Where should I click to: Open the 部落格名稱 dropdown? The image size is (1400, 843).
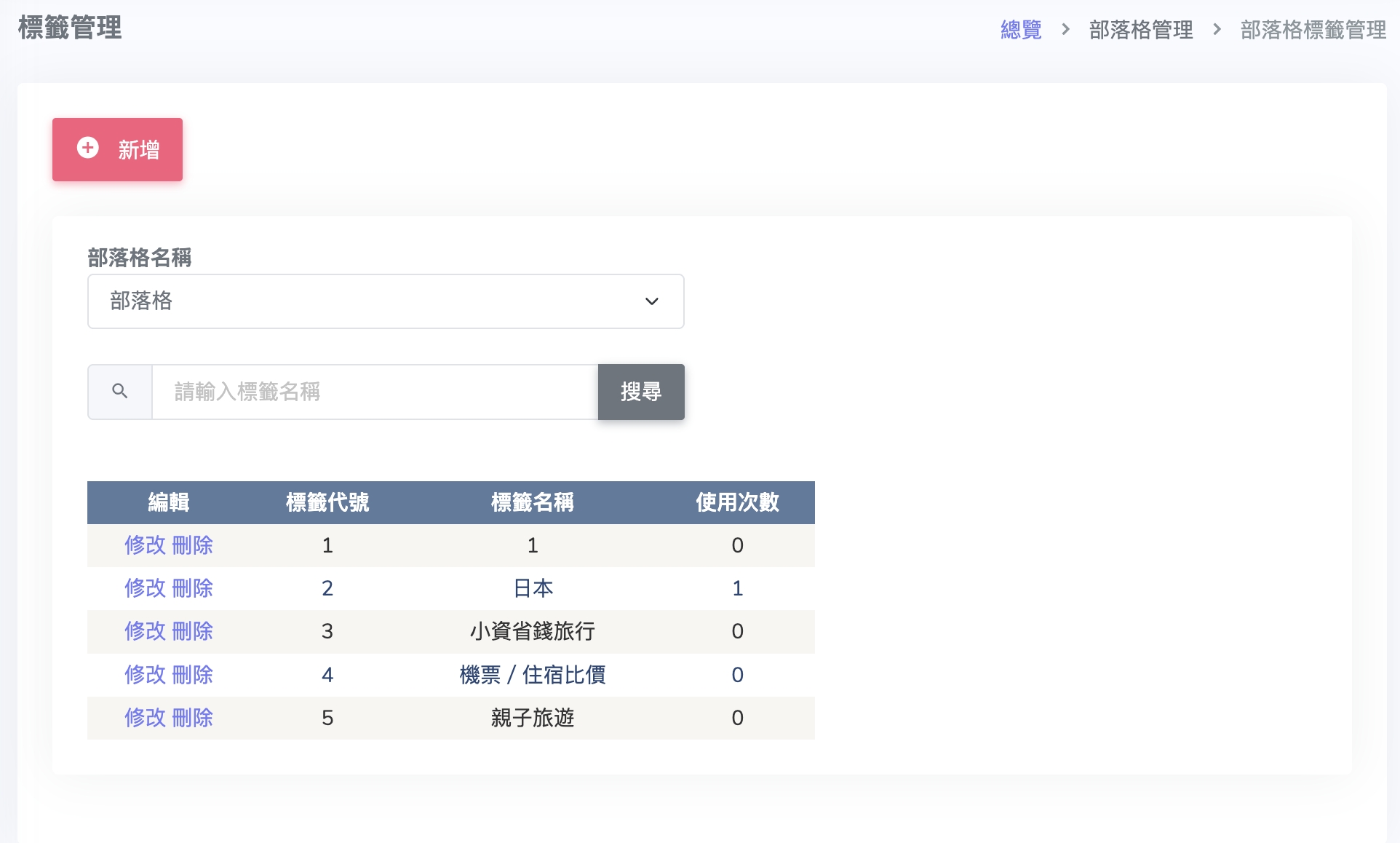point(385,301)
